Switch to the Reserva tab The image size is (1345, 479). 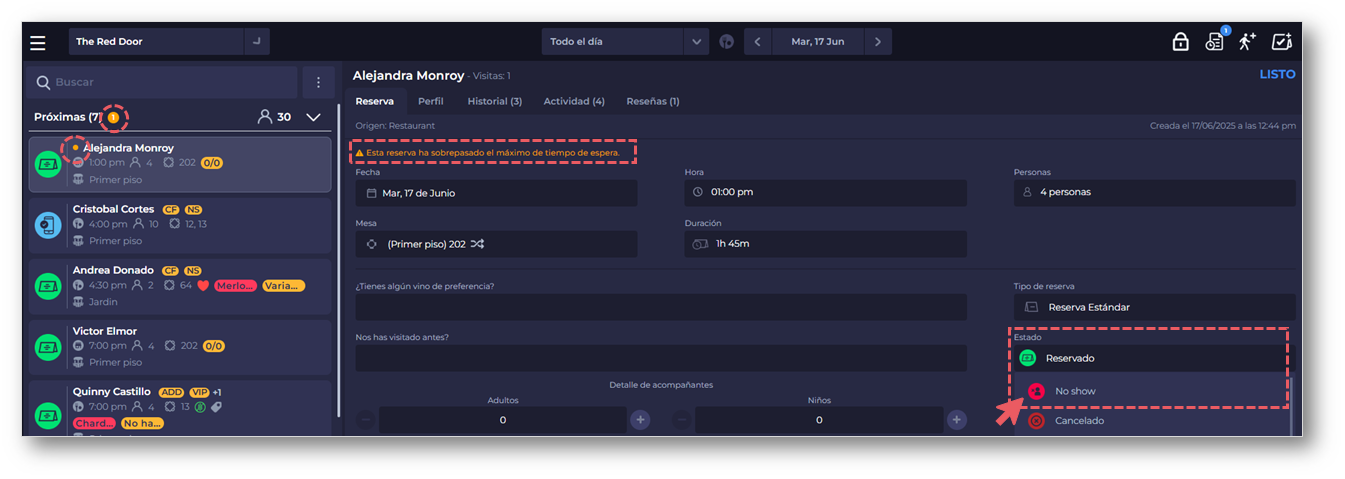point(375,101)
